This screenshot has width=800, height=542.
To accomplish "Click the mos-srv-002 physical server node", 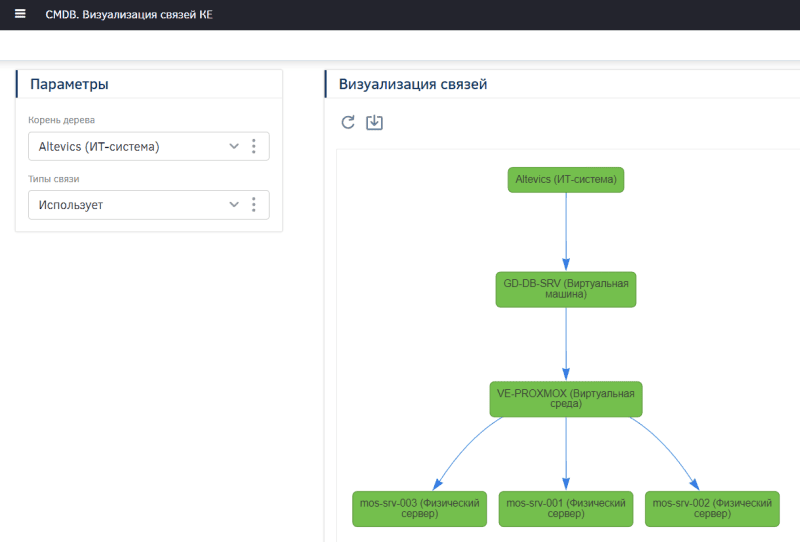I will pos(712,508).
